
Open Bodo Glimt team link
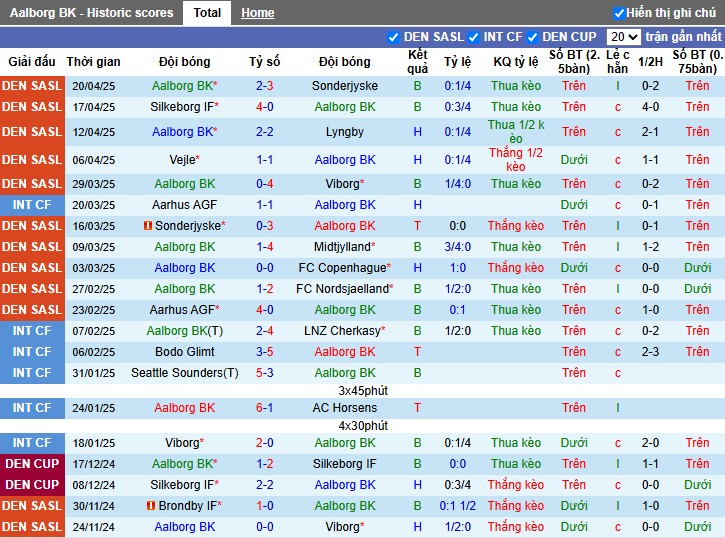pyautogui.click(x=184, y=352)
